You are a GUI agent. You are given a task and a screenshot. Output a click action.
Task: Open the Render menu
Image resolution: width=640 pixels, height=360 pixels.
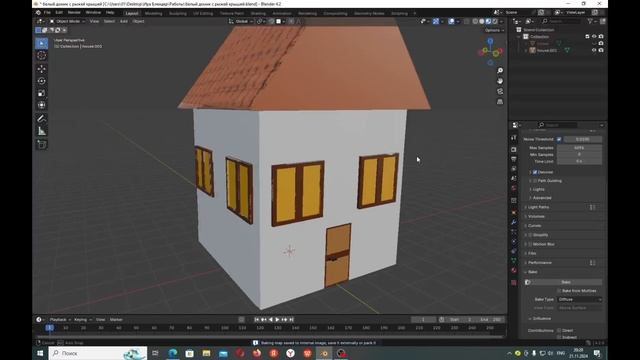point(74,13)
